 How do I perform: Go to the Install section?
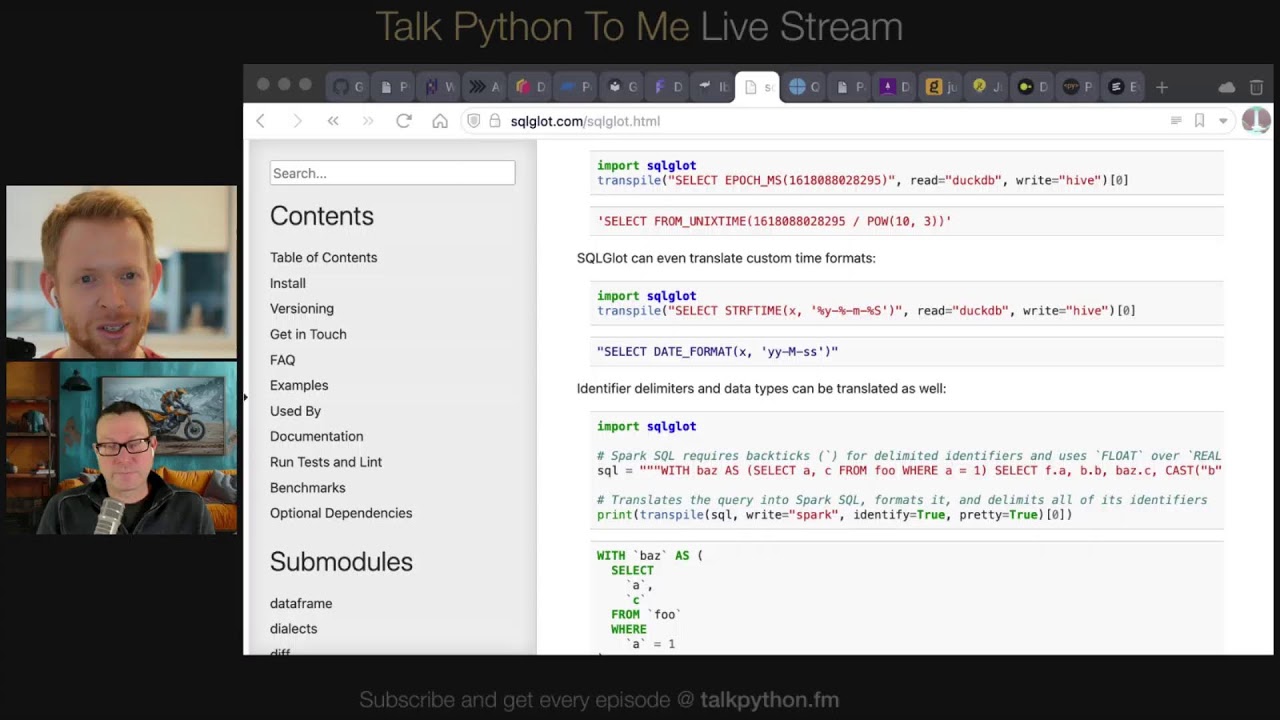pos(288,283)
